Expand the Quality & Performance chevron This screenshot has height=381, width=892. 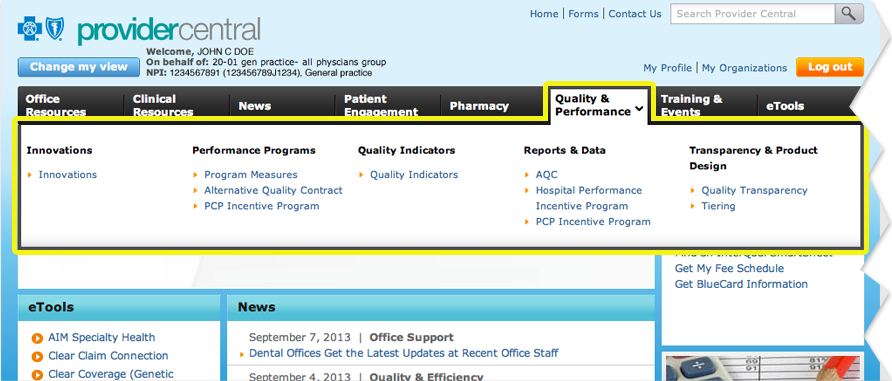point(639,109)
